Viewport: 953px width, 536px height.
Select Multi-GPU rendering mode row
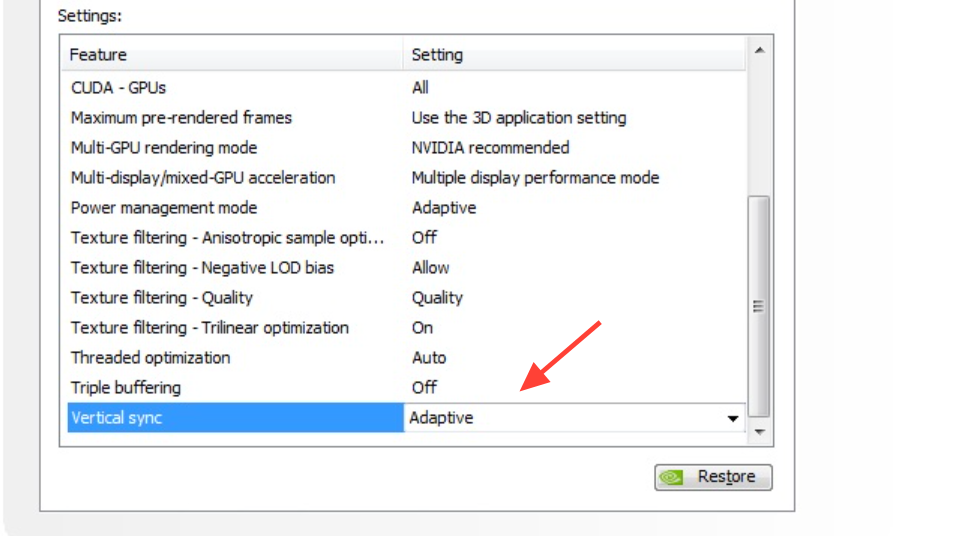pos(406,148)
